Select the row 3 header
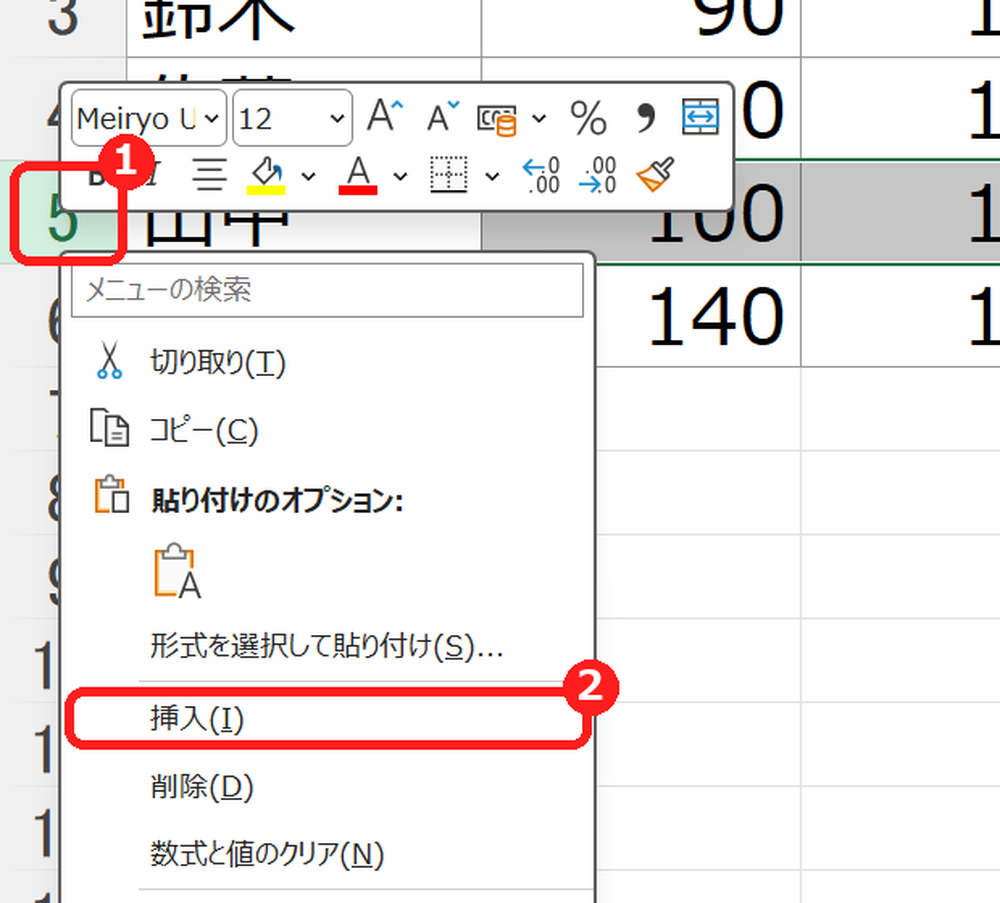1000x903 pixels. pos(62,26)
